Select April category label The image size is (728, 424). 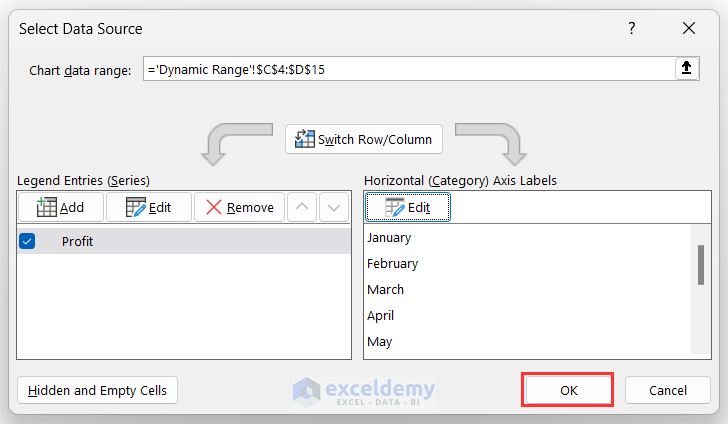[x=381, y=315]
